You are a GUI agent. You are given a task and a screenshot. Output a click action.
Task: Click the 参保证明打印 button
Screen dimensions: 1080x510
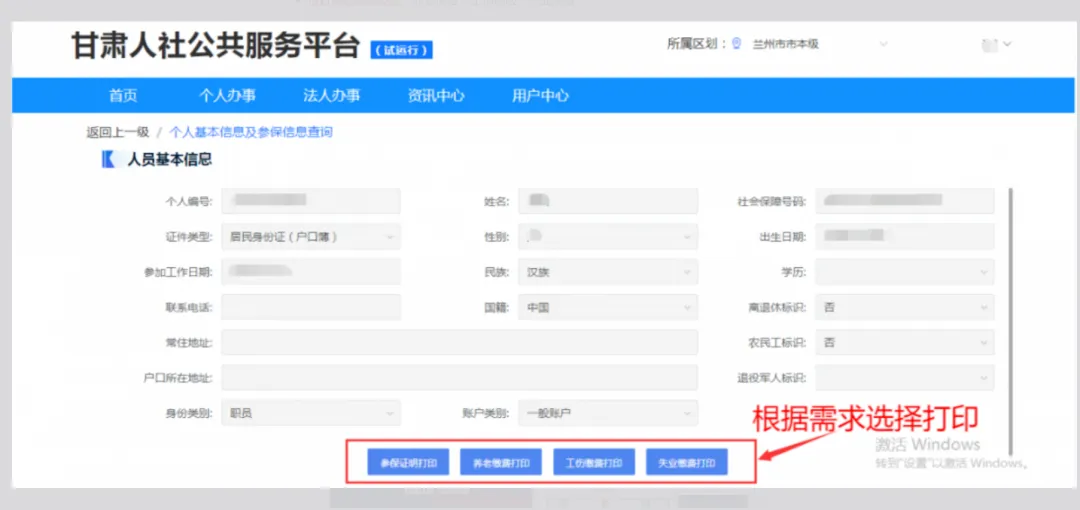coord(409,462)
